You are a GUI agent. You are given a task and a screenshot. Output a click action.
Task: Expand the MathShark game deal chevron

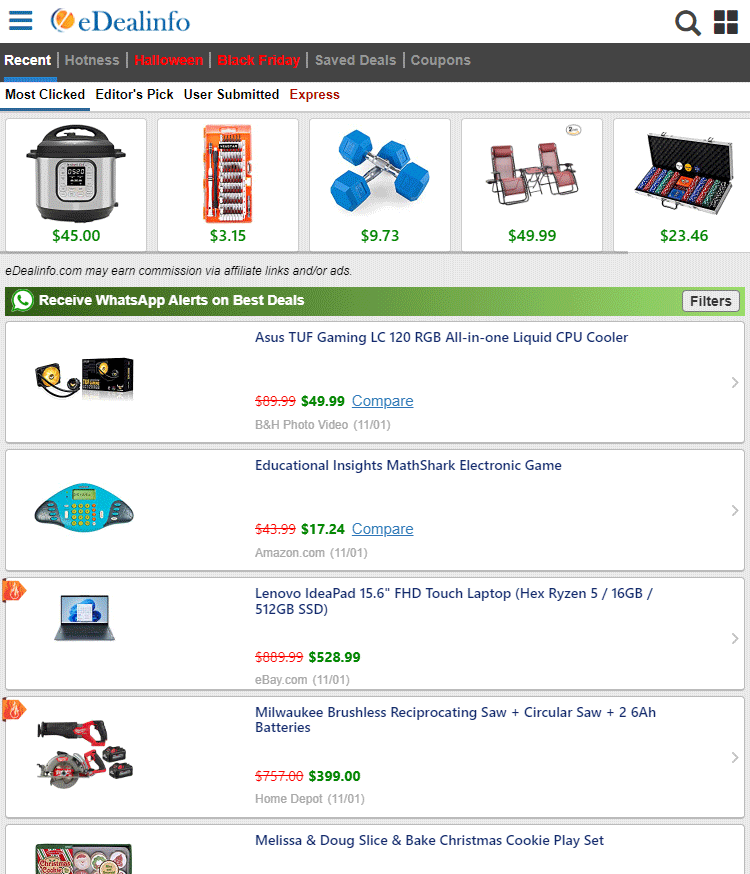coord(734,511)
